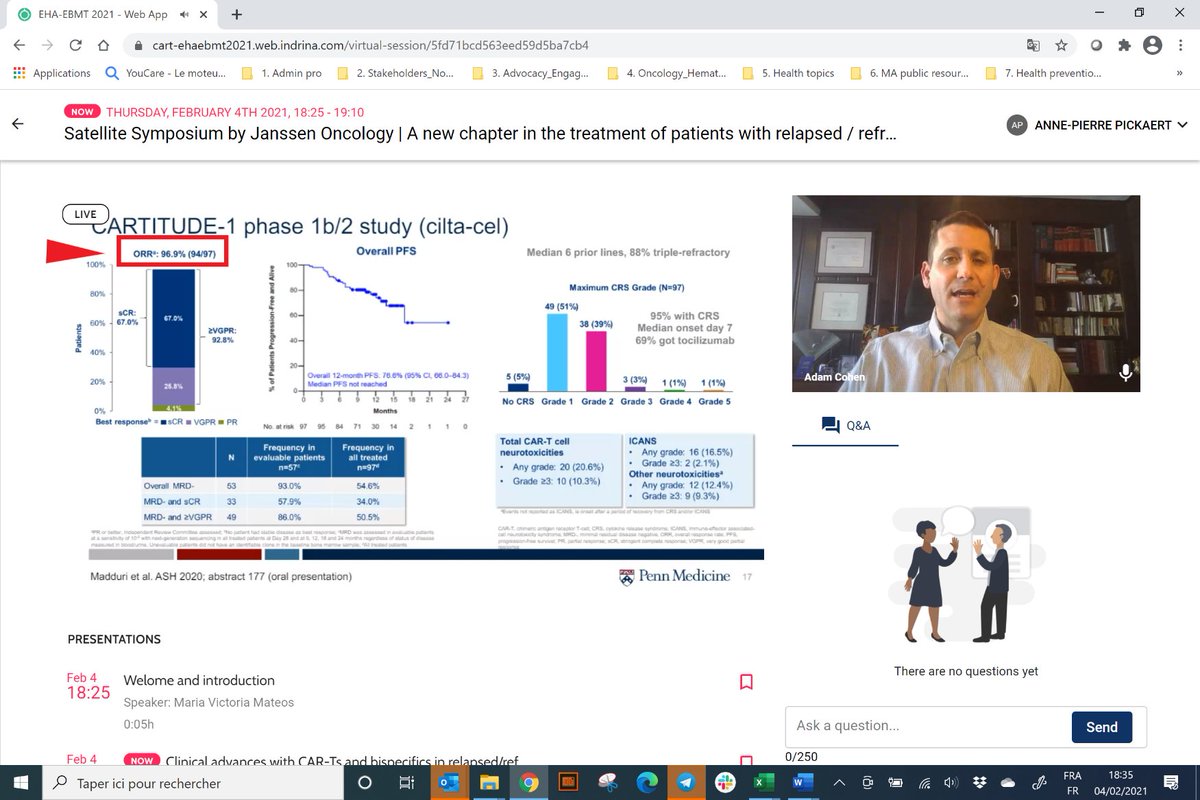Open the Chrome three-dot menu
This screenshot has width=1200, height=800.
point(1180,46)
